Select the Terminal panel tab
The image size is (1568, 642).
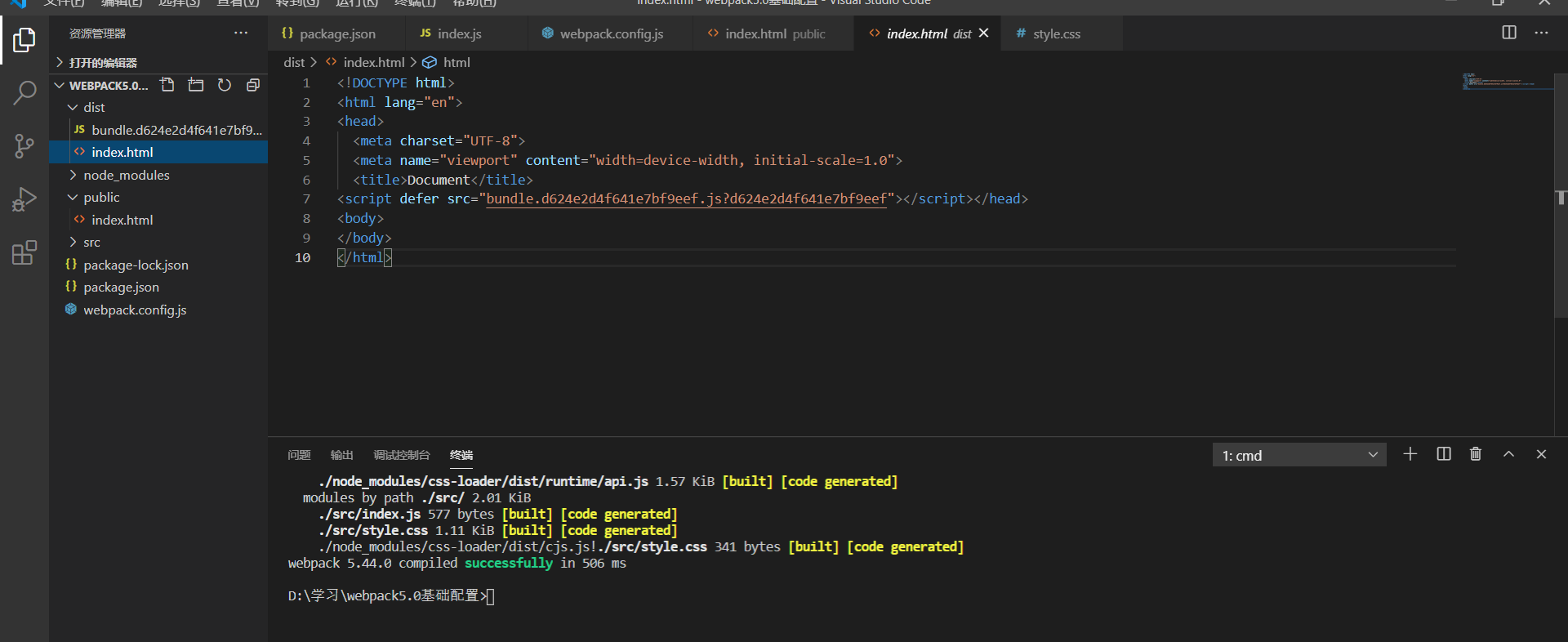coord(461,455)
